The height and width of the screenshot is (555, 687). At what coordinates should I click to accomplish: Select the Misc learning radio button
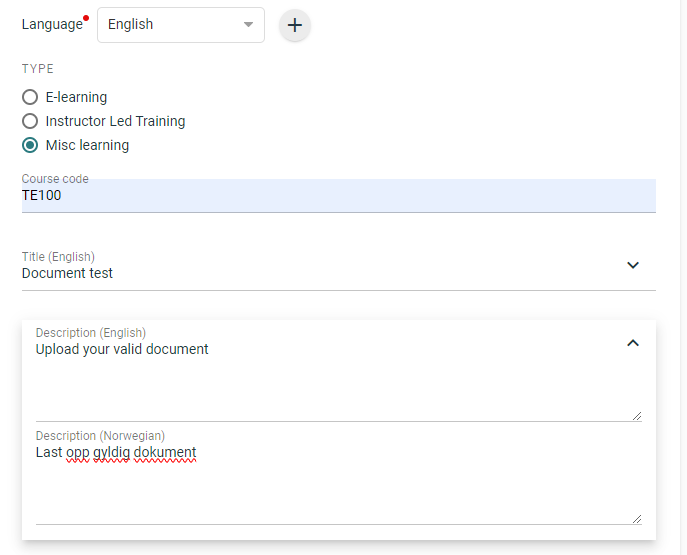(x=30, y=145)
